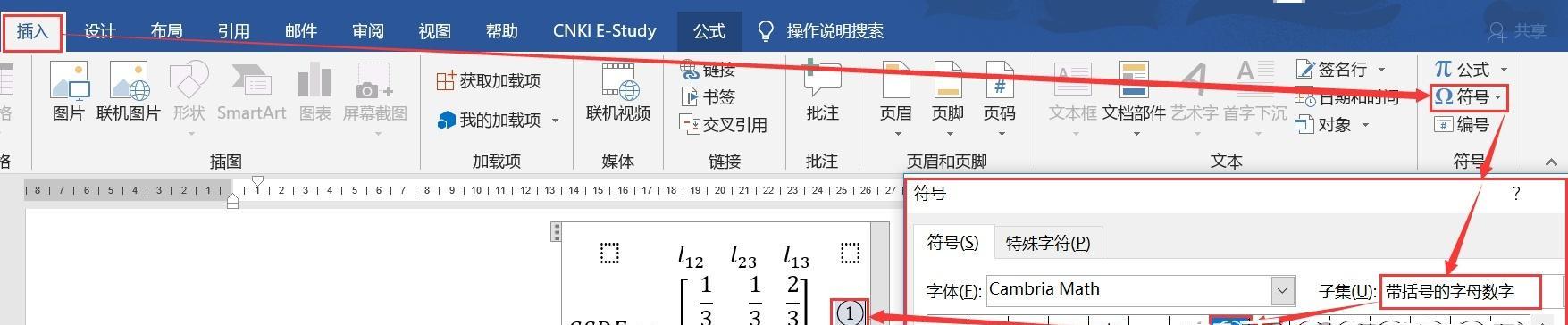Expand 我的加载项 dropdown arrow

tap(556, 121)
